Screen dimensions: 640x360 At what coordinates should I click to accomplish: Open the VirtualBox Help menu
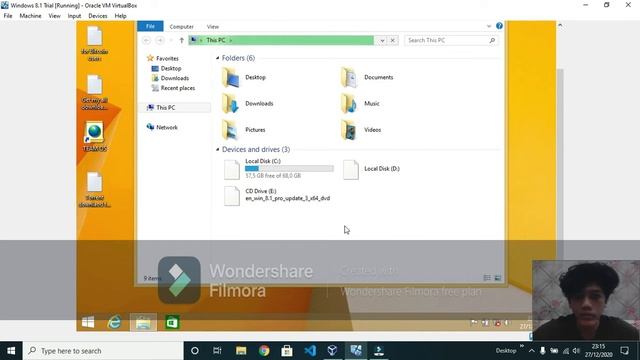point(120,16)
